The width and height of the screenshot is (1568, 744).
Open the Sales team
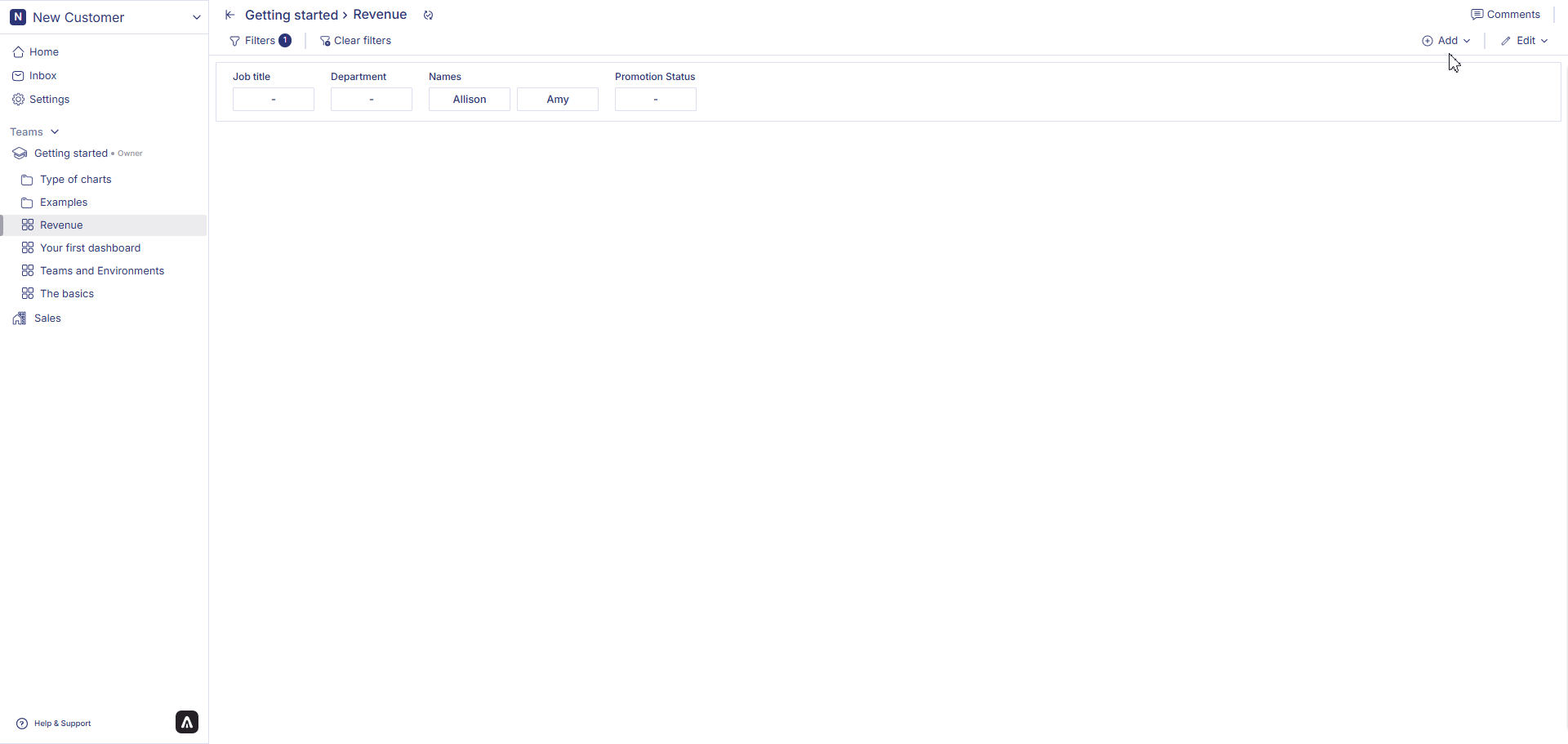tap(47, 318)
